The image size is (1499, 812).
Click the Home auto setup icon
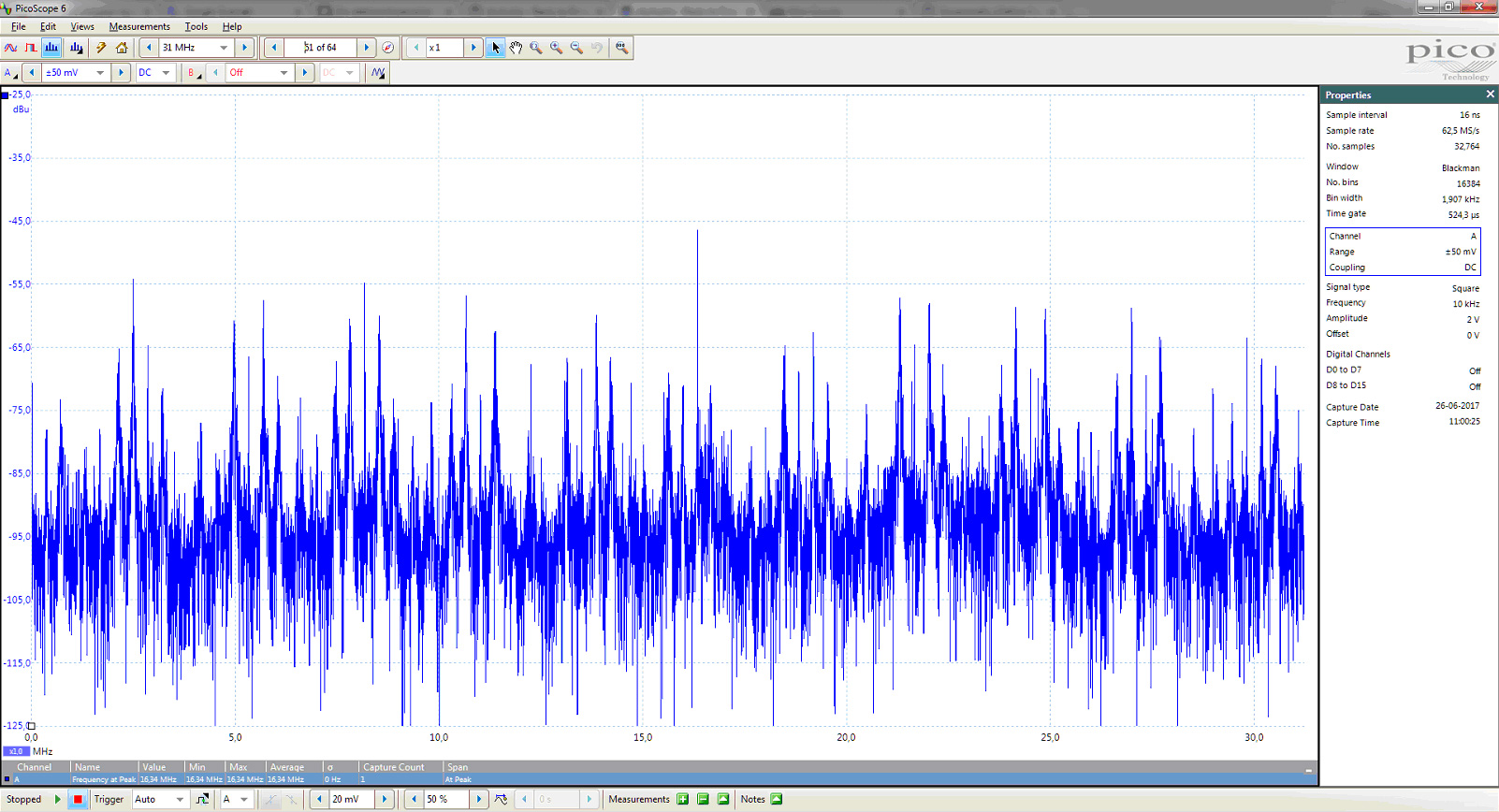coord(122,48)
